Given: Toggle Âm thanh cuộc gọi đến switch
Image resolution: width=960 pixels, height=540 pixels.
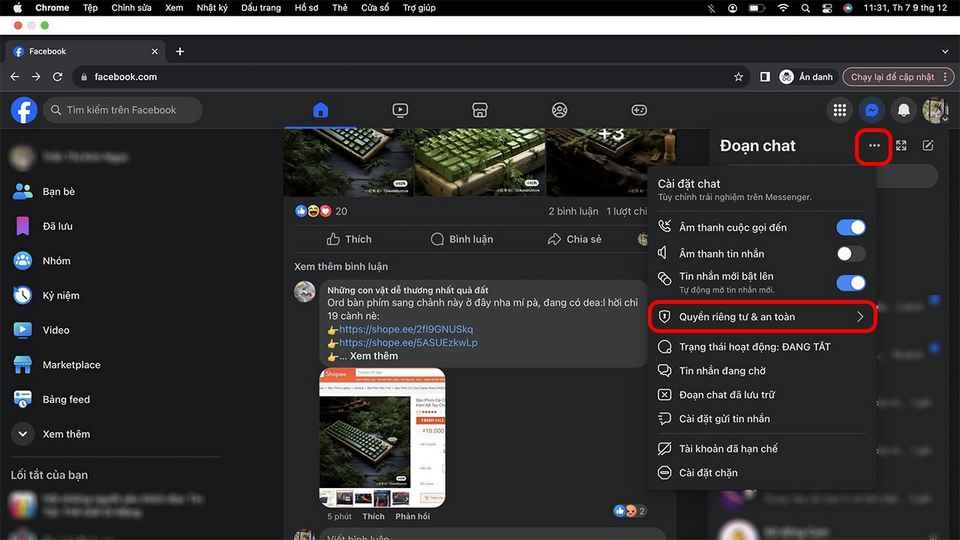Looking at the screenshot, I should click(x=850, y=228).
